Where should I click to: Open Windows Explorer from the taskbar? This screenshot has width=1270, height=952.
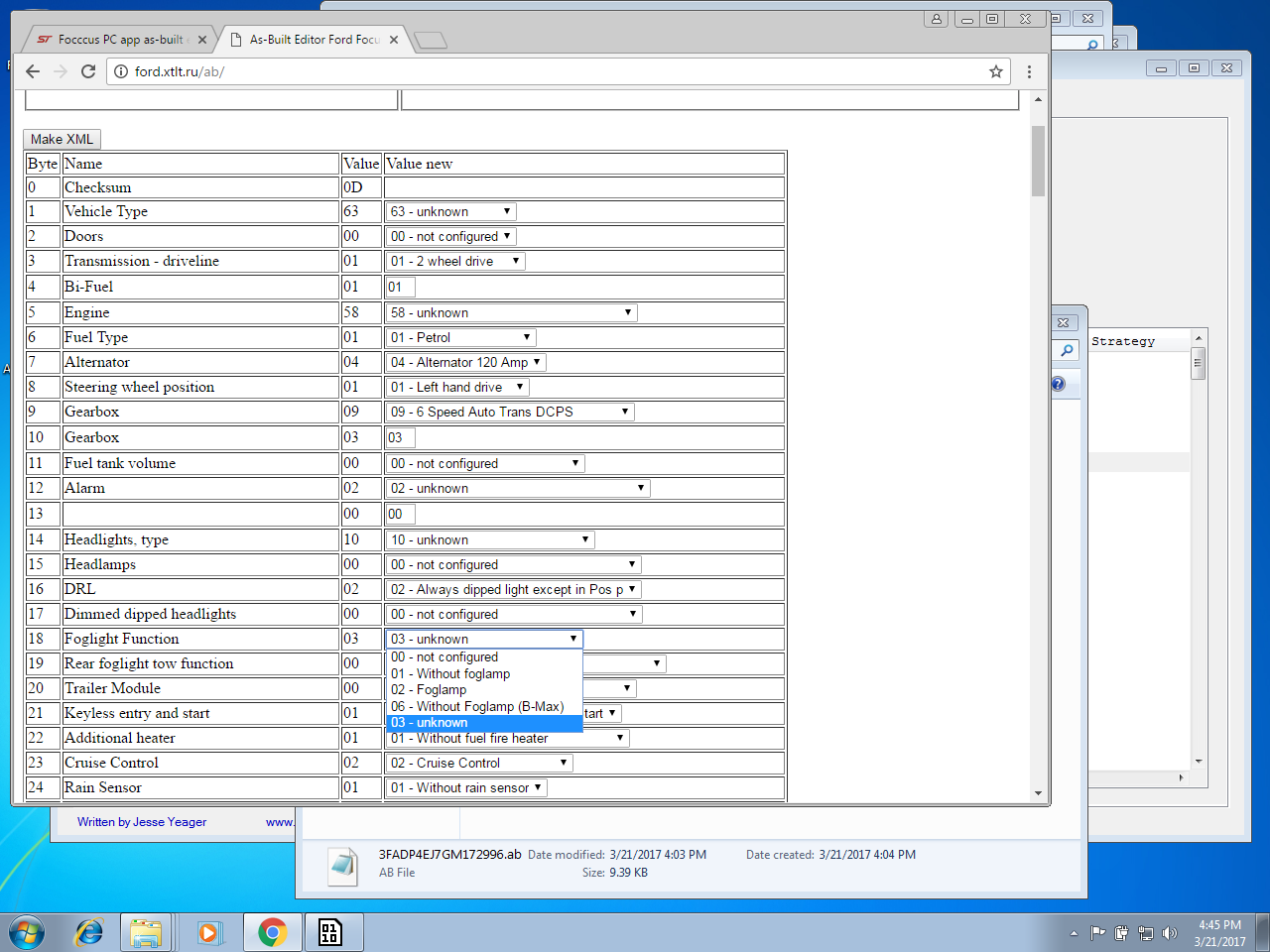pyautogui.click(x=146, y=932)
